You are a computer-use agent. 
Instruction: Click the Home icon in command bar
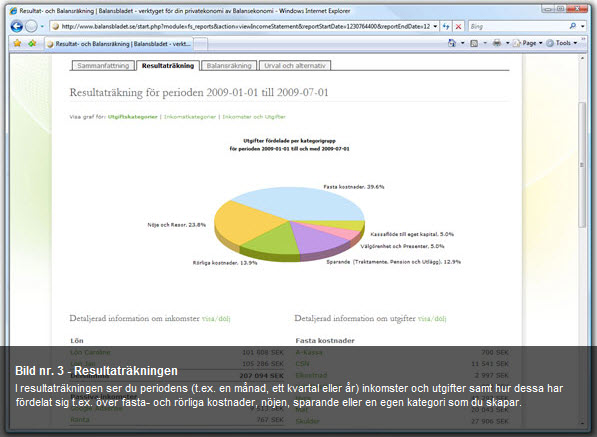tap(452, 43)
